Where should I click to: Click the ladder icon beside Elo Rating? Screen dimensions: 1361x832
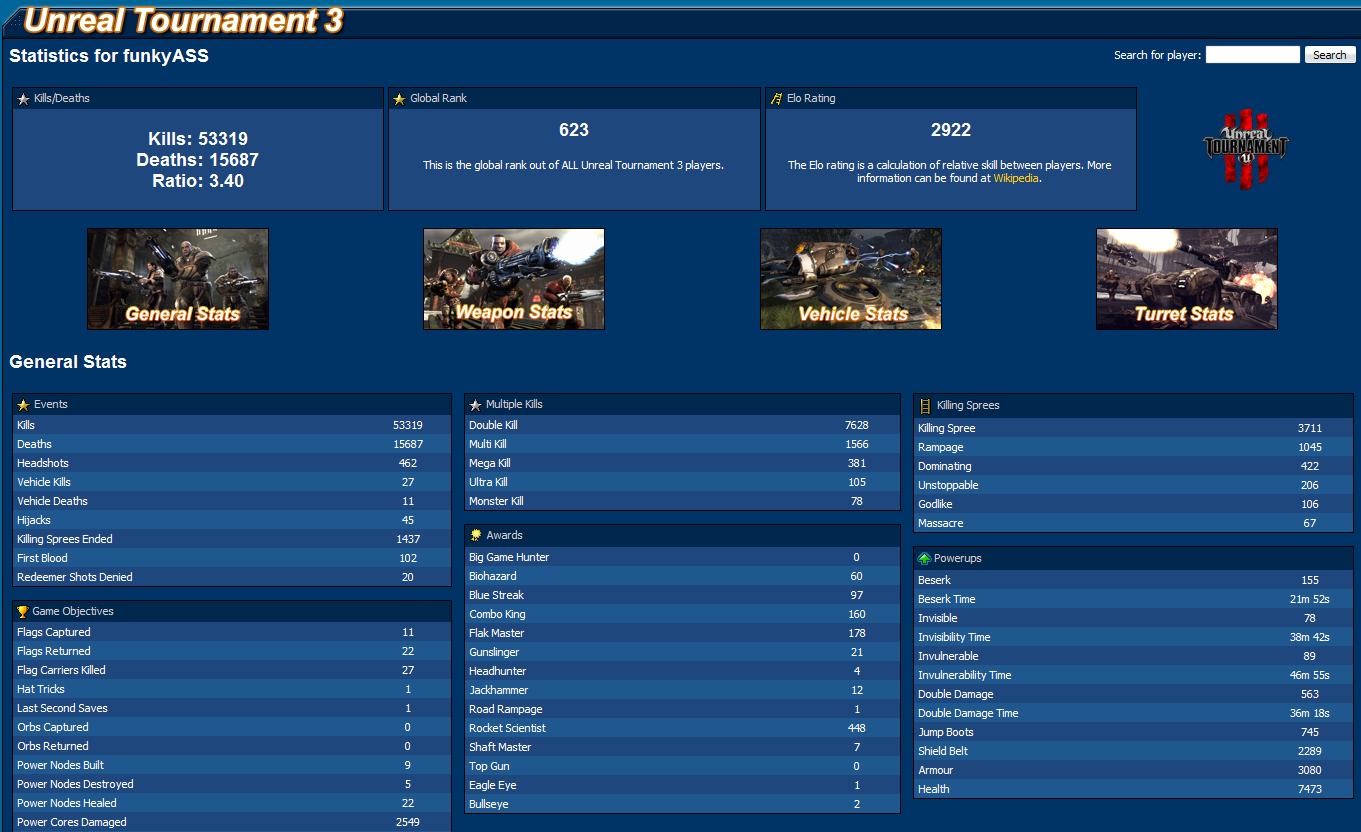pyautogui.click(x=777, y=99)
